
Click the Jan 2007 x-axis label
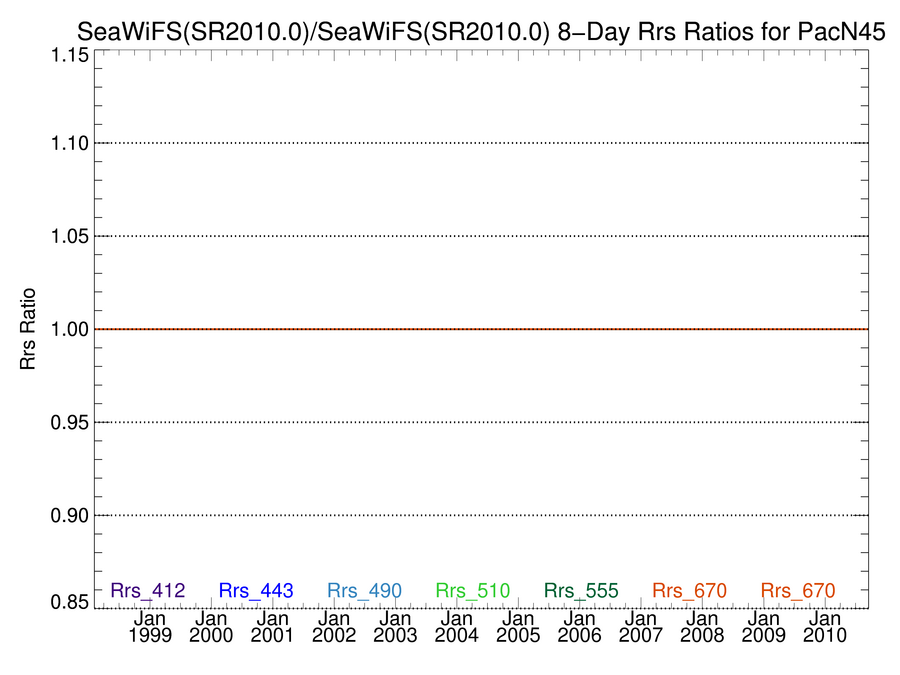point(641,627)
